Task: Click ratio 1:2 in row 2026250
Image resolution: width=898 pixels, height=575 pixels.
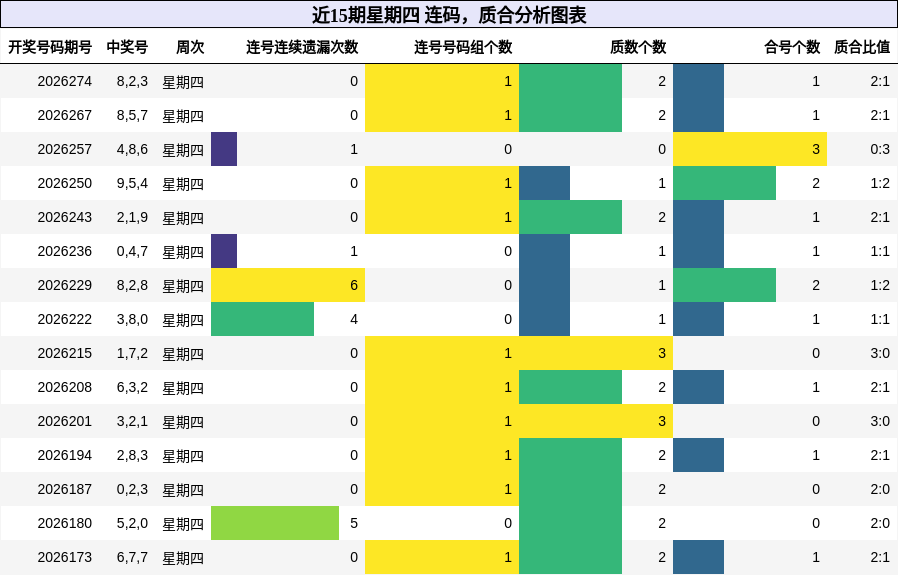Action: (x=880, y=183)
